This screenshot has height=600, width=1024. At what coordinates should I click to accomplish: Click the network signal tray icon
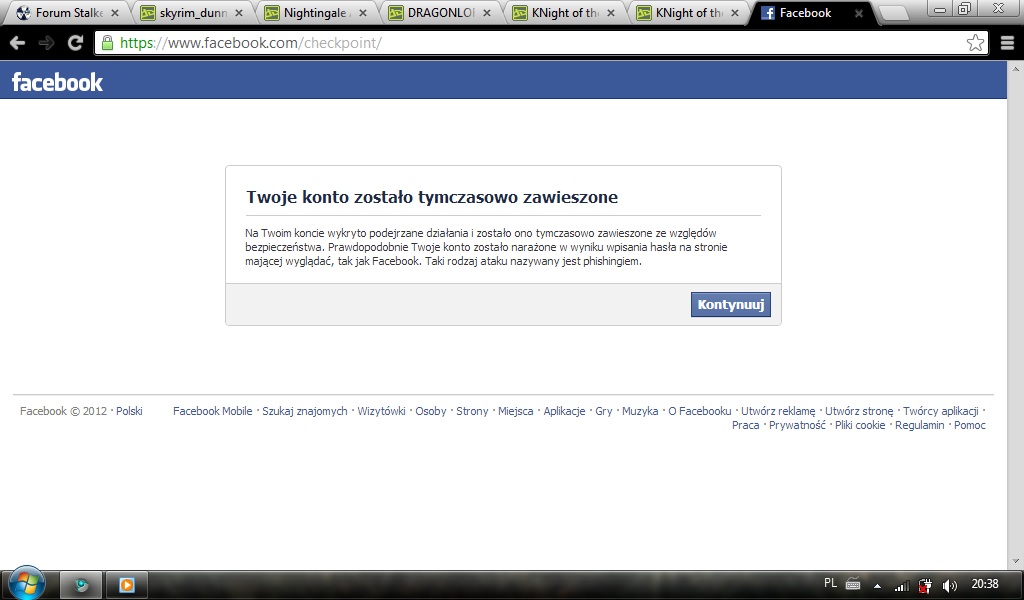point(902,586)
